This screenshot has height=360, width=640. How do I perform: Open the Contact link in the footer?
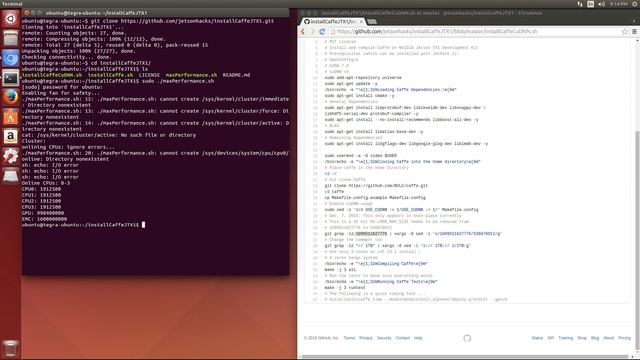(x=402, y=338)
